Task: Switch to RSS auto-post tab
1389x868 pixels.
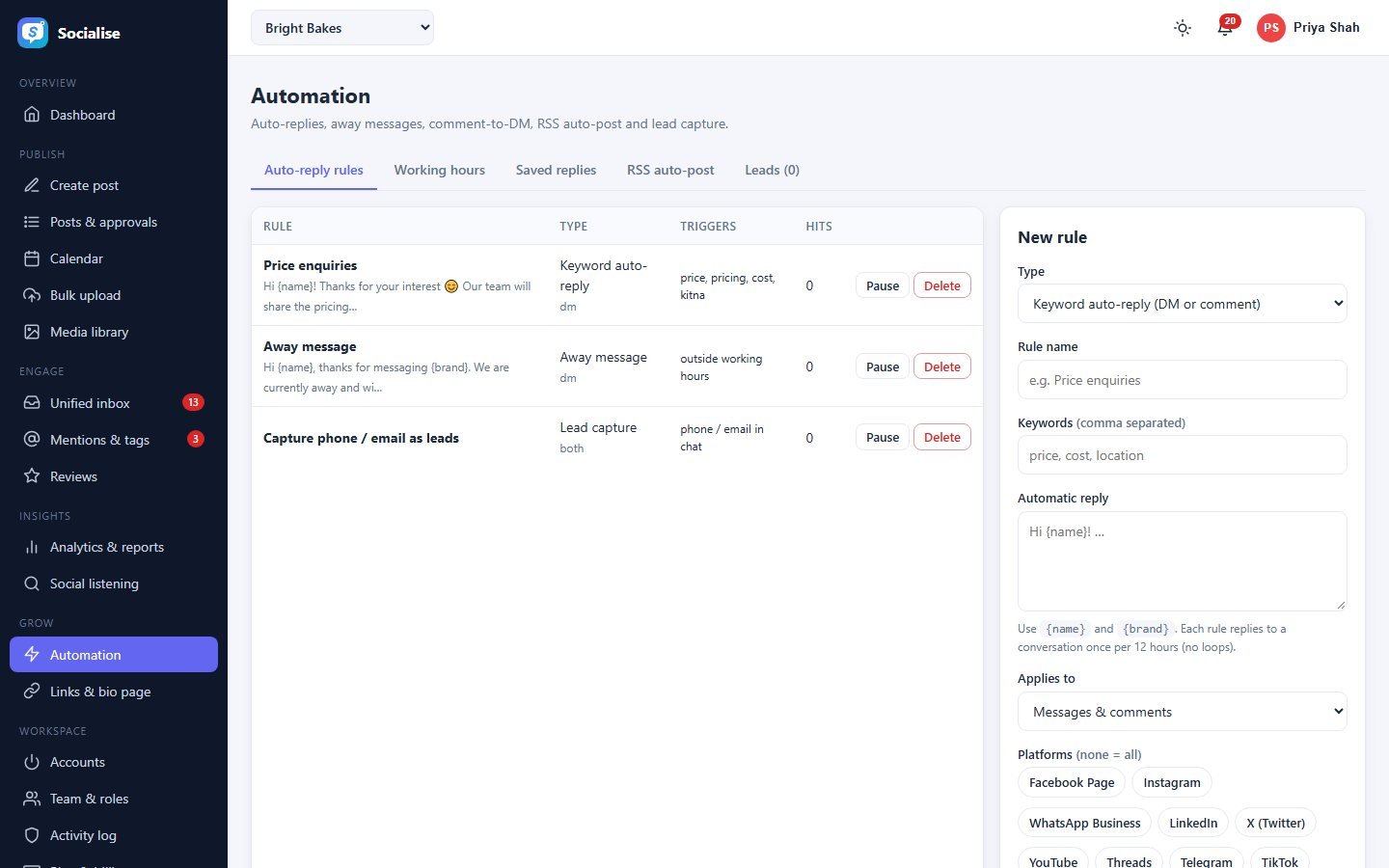Action: tap(670, 170)
